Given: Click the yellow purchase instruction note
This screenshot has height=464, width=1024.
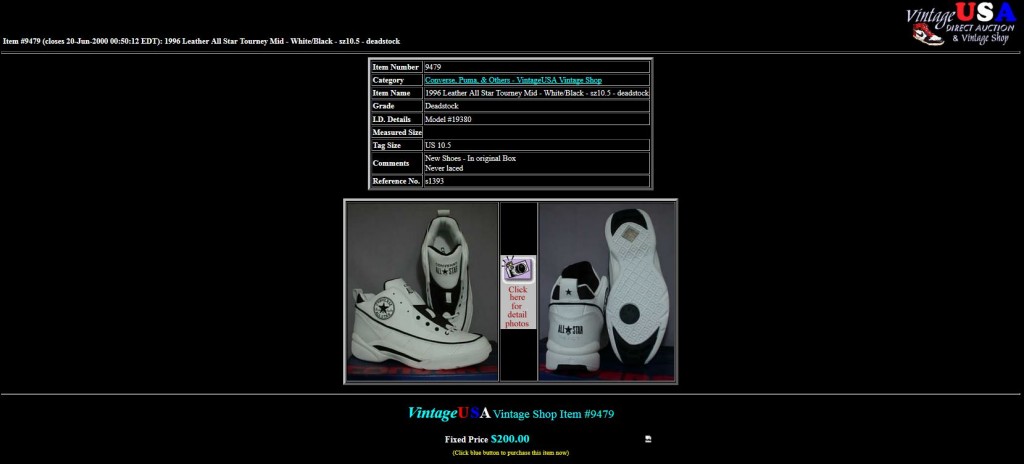Looking at the screenshot, I should 511,453.
